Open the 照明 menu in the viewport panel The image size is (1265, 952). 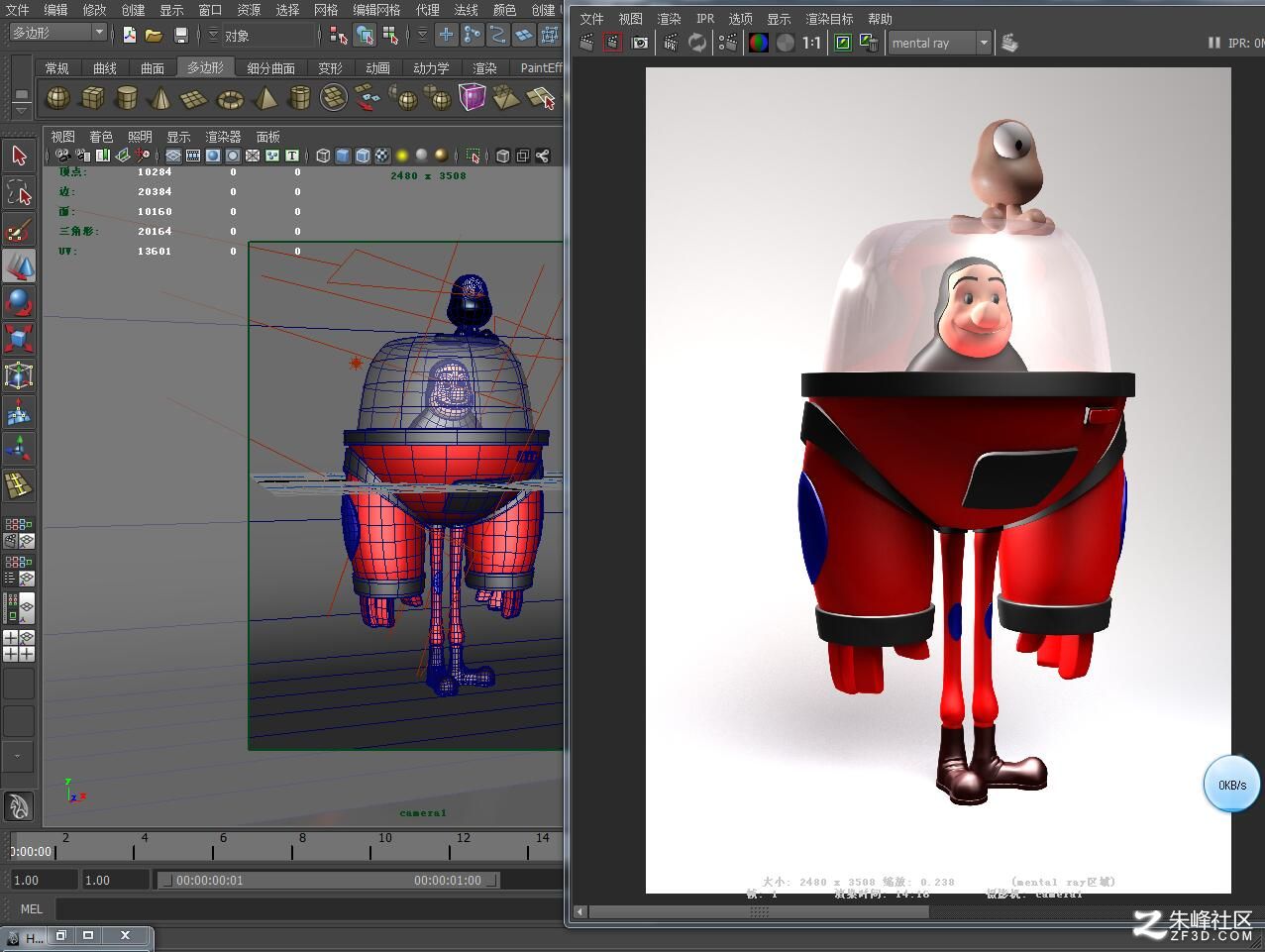(x=140, y=137)
